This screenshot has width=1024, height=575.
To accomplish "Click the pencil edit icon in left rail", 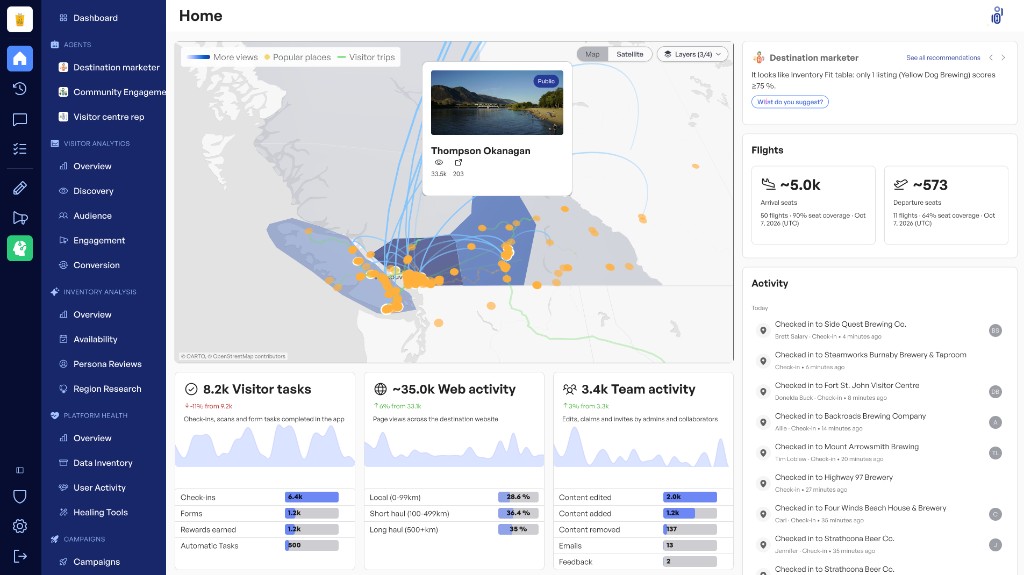I will pyautogui.click(x=20, y=188).
